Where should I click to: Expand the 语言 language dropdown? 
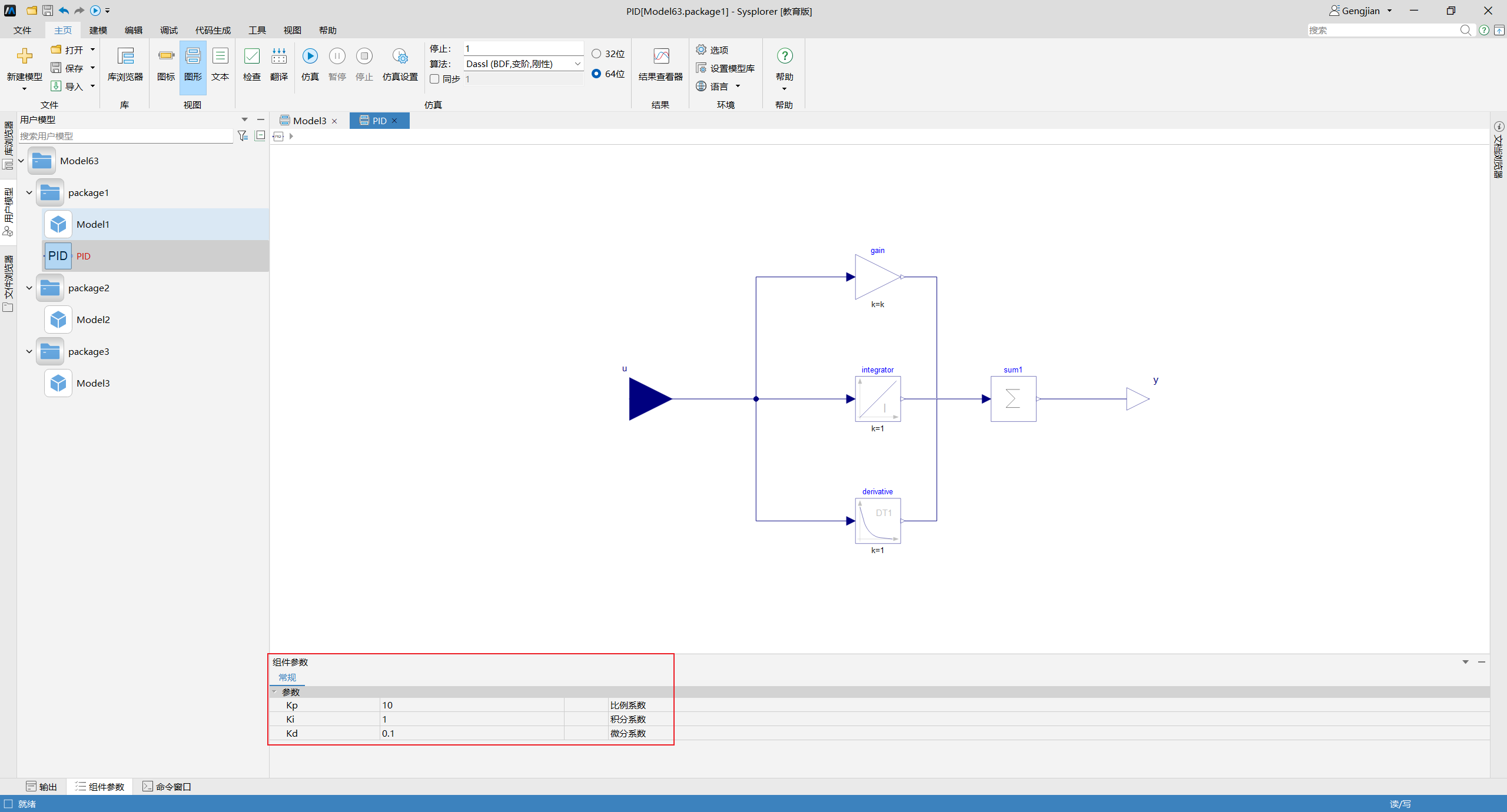tap(738, 86)
